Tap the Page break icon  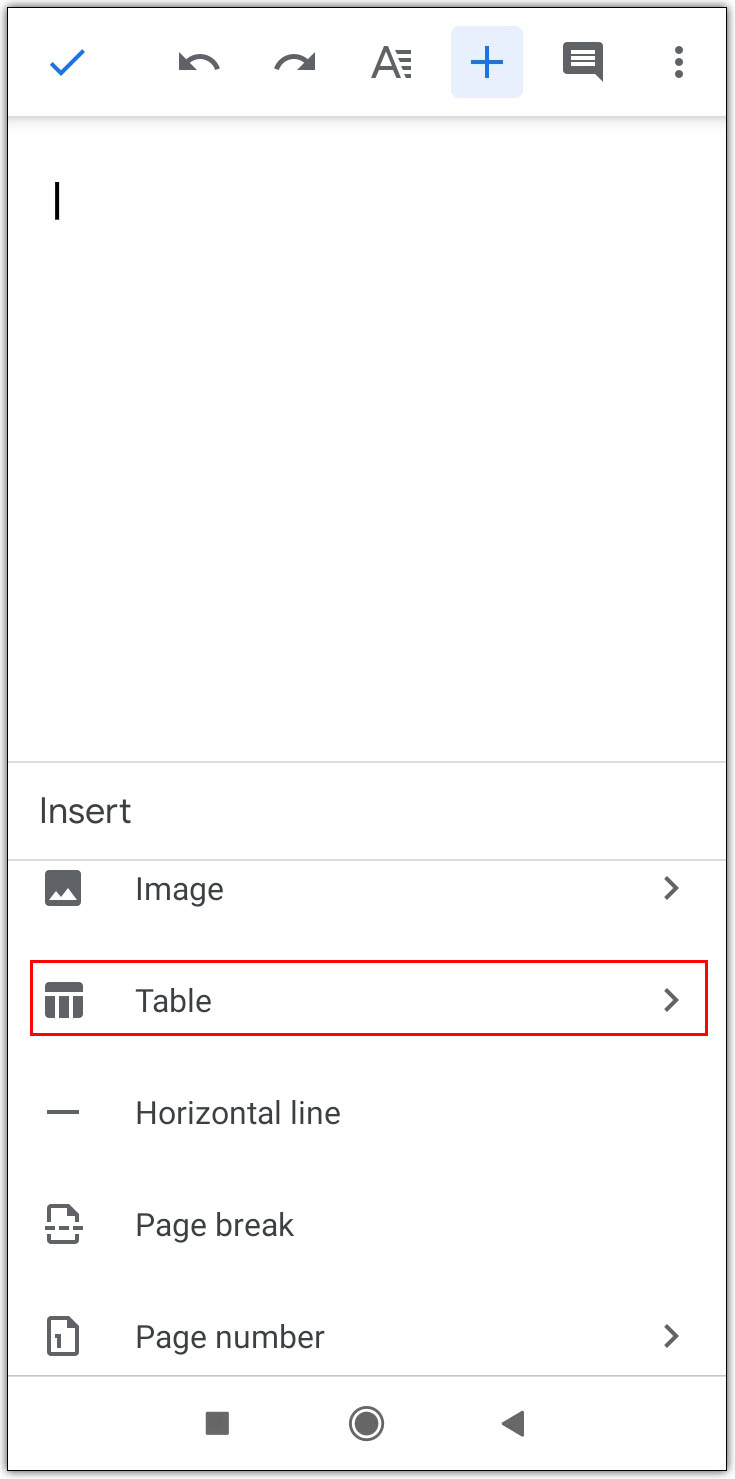64,1225
